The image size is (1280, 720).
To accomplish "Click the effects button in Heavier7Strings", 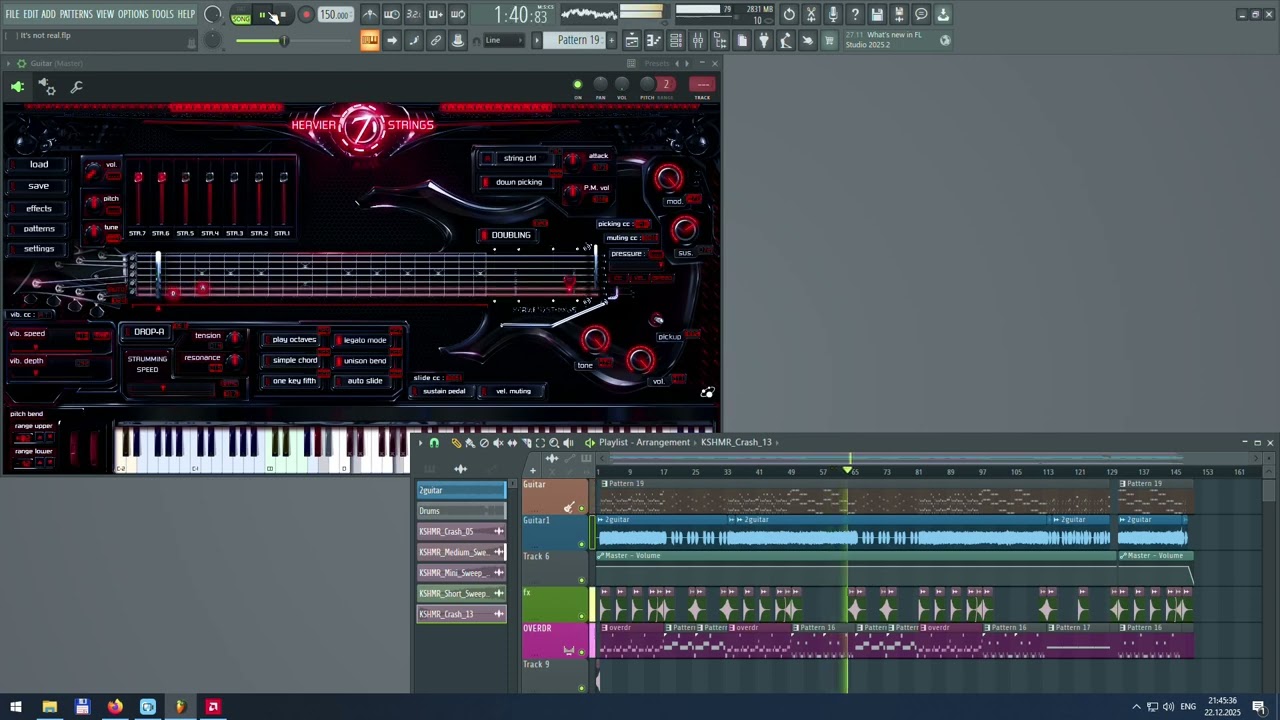I will point(38,208).
